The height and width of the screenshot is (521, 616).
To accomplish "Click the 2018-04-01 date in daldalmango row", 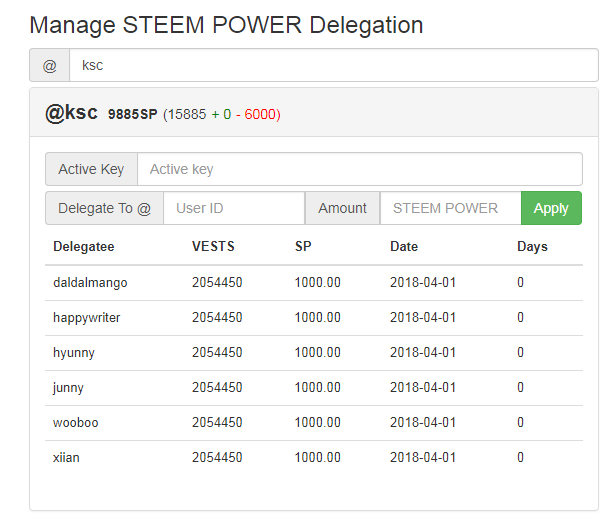I will coord(423,283).
